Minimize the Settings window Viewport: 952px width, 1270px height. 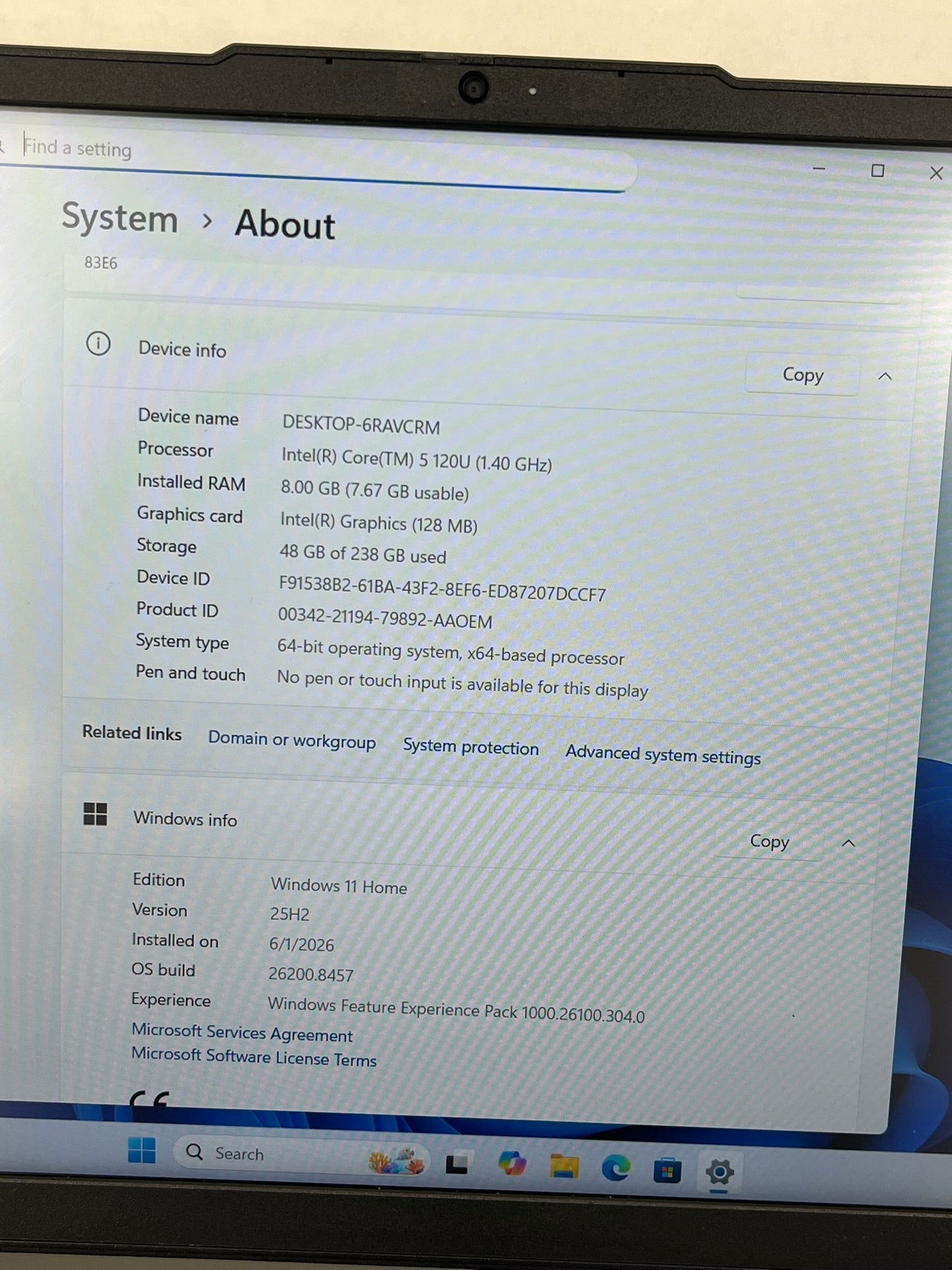tap(819, 169)
